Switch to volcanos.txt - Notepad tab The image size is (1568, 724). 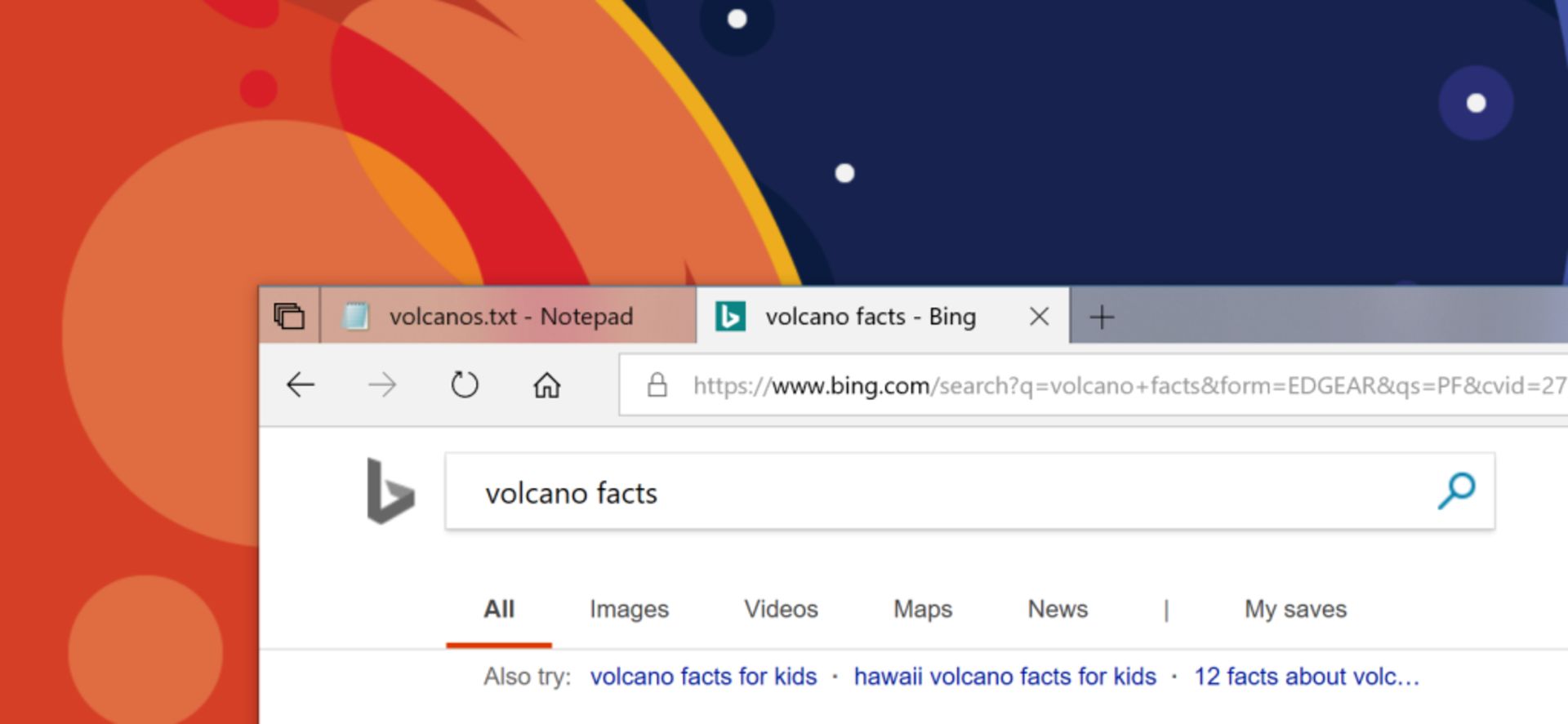[510, 317]
